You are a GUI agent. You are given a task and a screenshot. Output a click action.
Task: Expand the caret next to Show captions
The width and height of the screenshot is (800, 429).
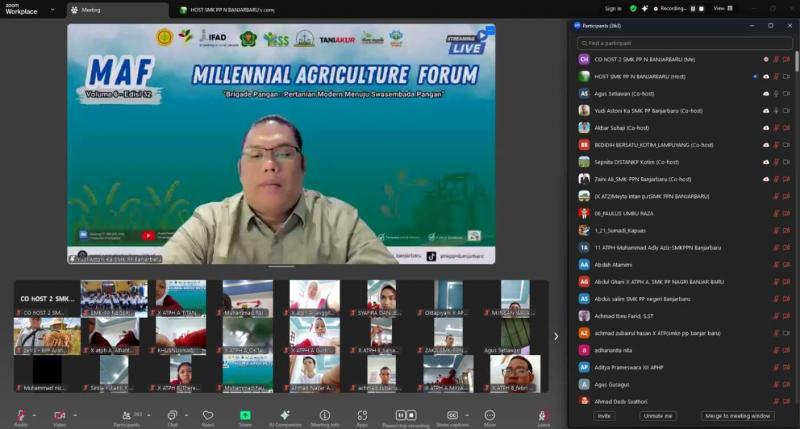(467, 415)
